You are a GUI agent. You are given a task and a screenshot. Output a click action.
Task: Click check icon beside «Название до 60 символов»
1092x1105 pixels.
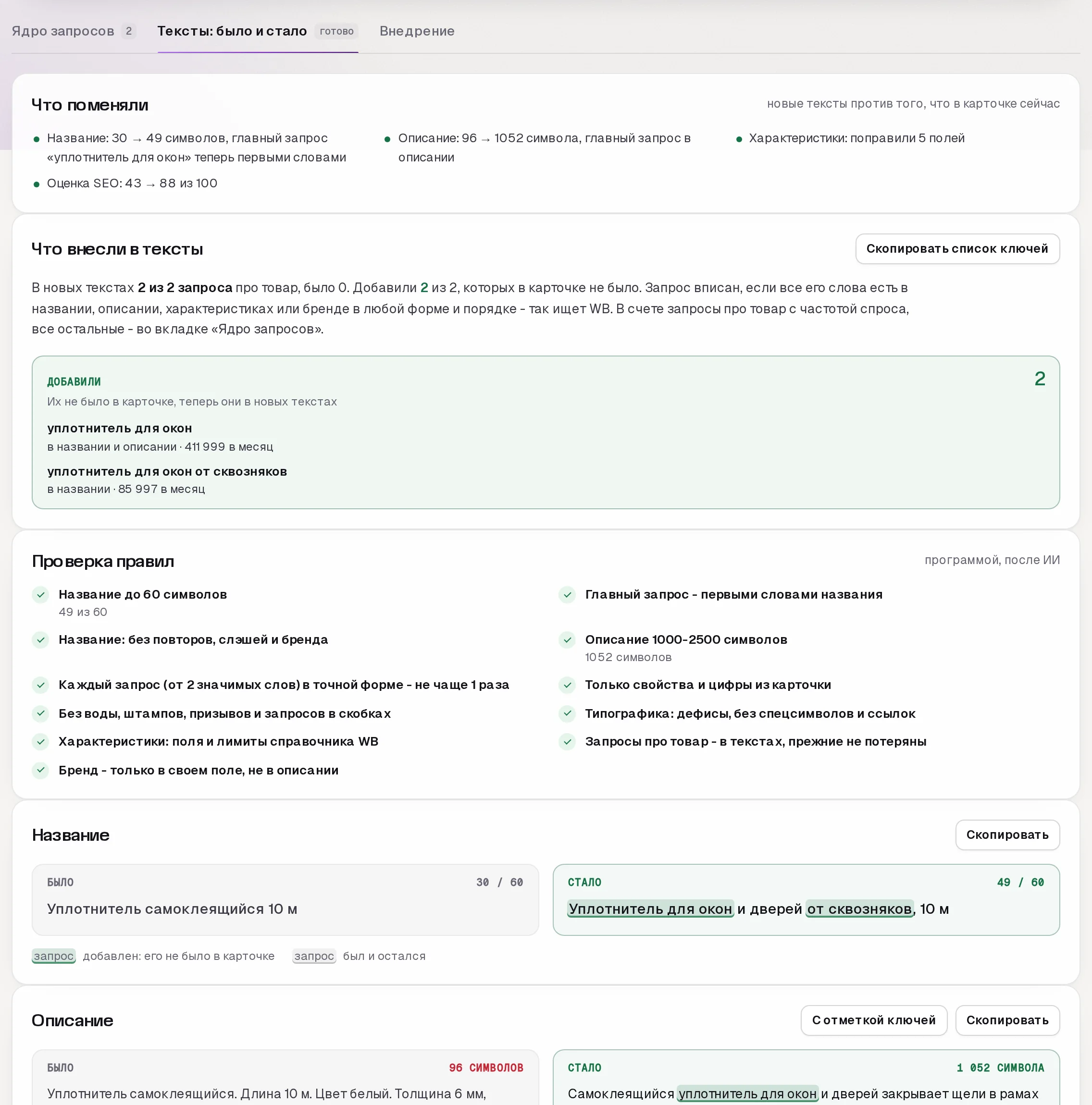pos(41,595)
